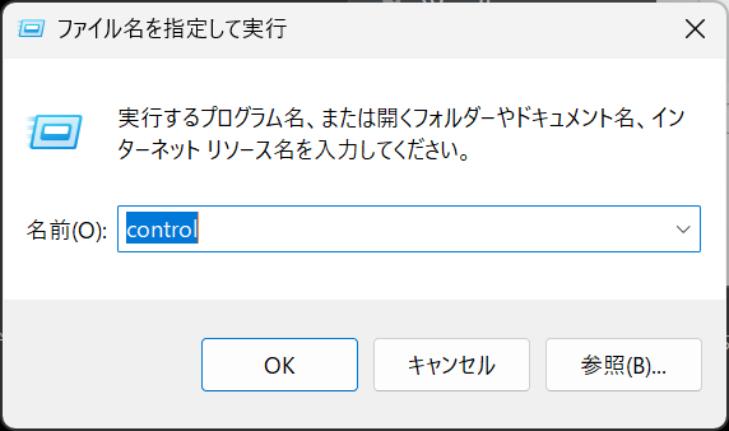729x431 pixels.
Task: Click the 名前(O): label
Action: [66, 230]
